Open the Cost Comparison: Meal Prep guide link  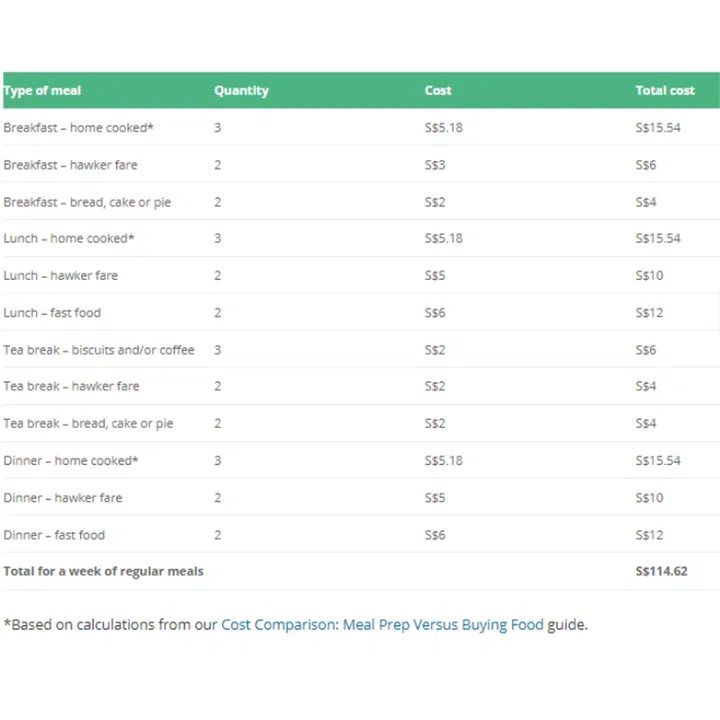(x=382, y=625)
